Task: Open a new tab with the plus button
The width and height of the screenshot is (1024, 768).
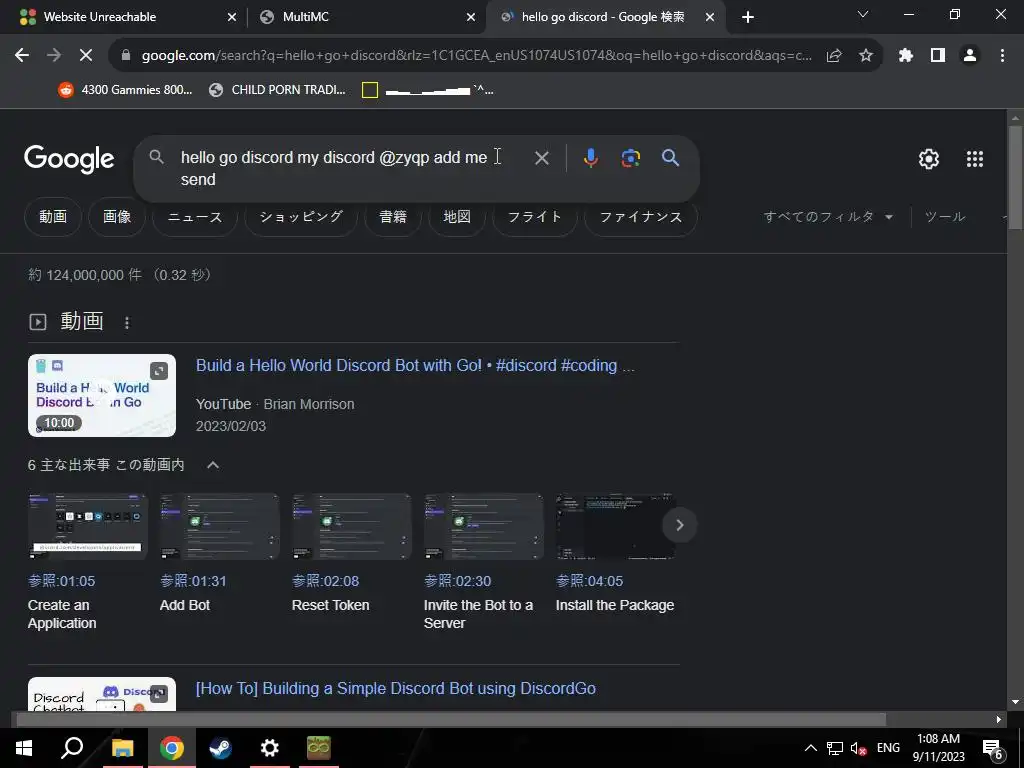Action: point(748,17)
